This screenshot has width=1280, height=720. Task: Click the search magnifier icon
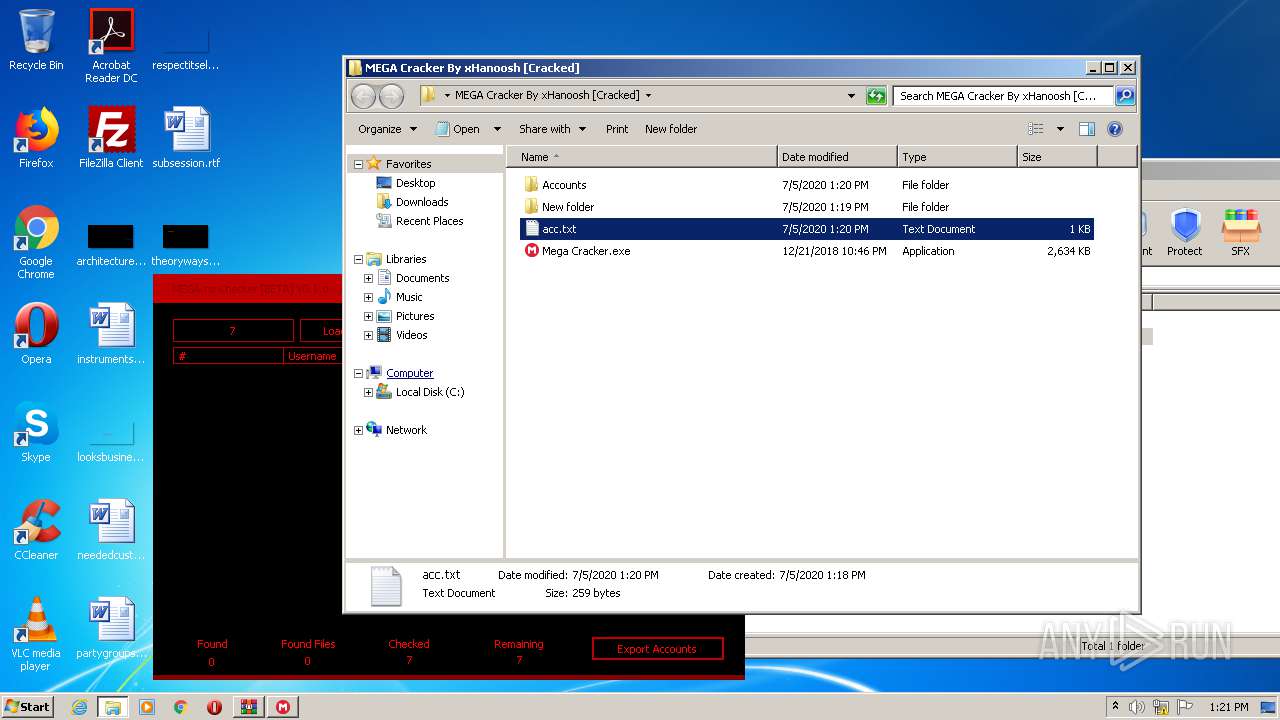(x=1125, y=96)
